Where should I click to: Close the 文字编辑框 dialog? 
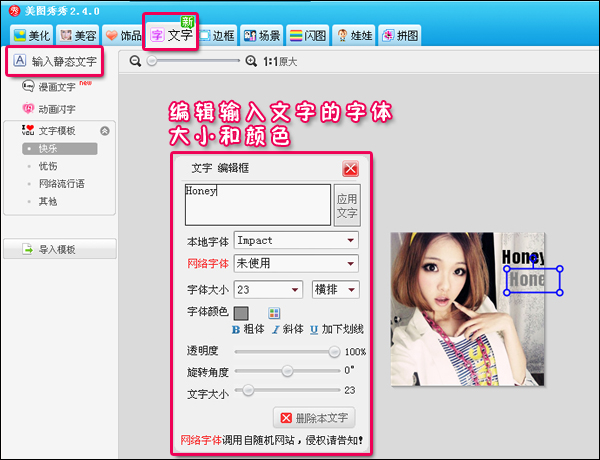click(350, 169)
